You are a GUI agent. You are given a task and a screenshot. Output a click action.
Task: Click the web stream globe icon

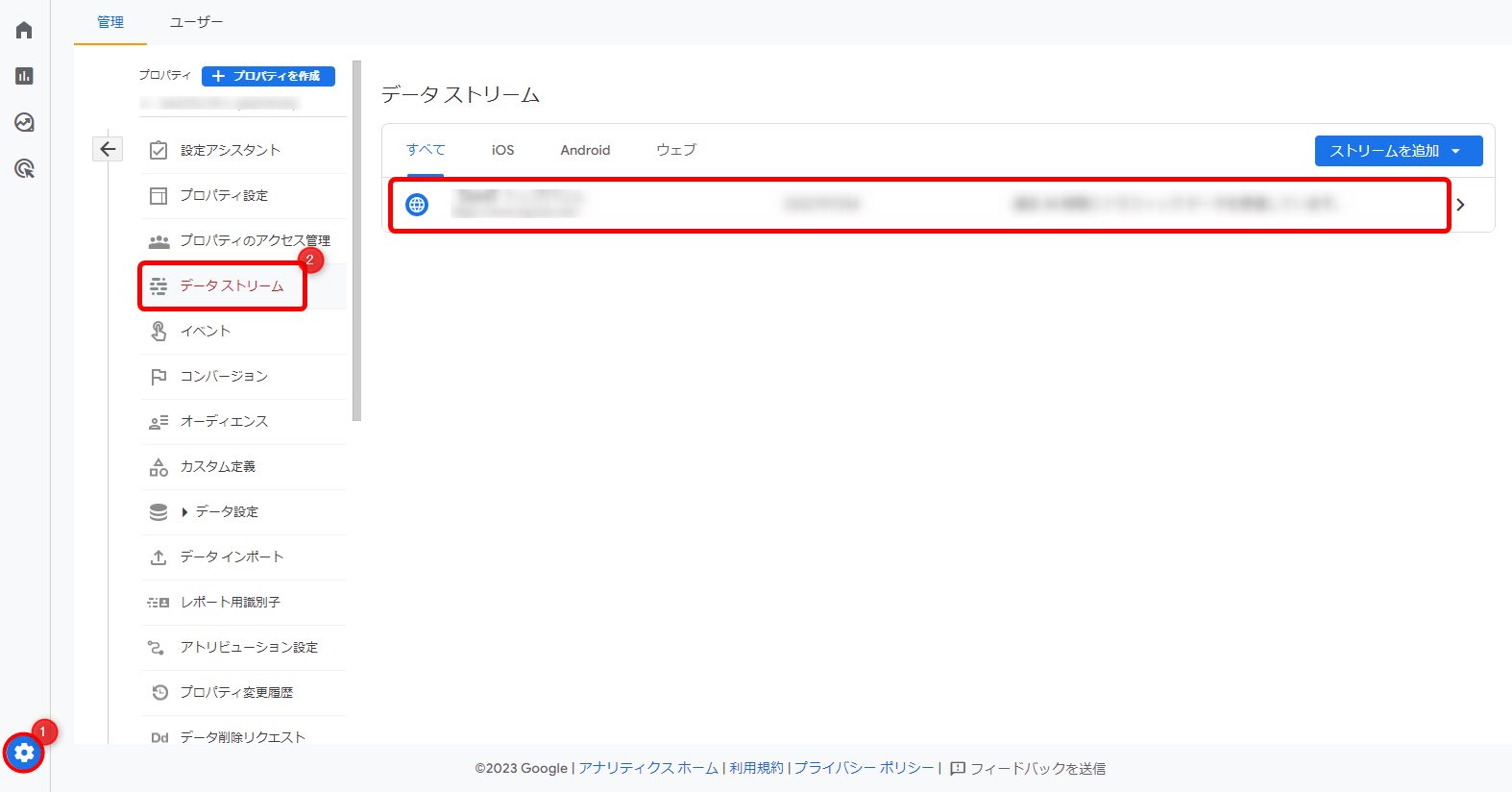click(x=417, y=205)
